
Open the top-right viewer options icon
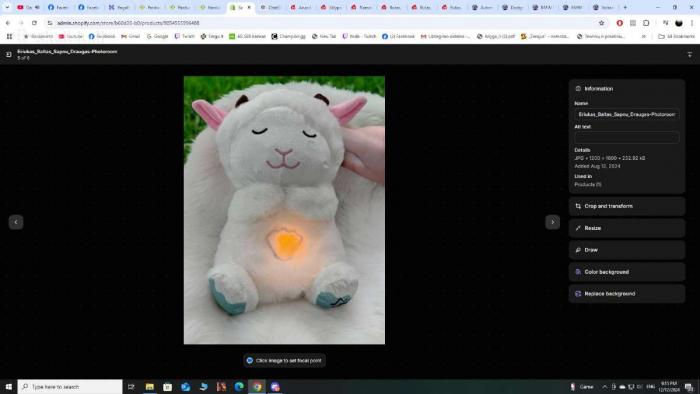pos(690,54)
